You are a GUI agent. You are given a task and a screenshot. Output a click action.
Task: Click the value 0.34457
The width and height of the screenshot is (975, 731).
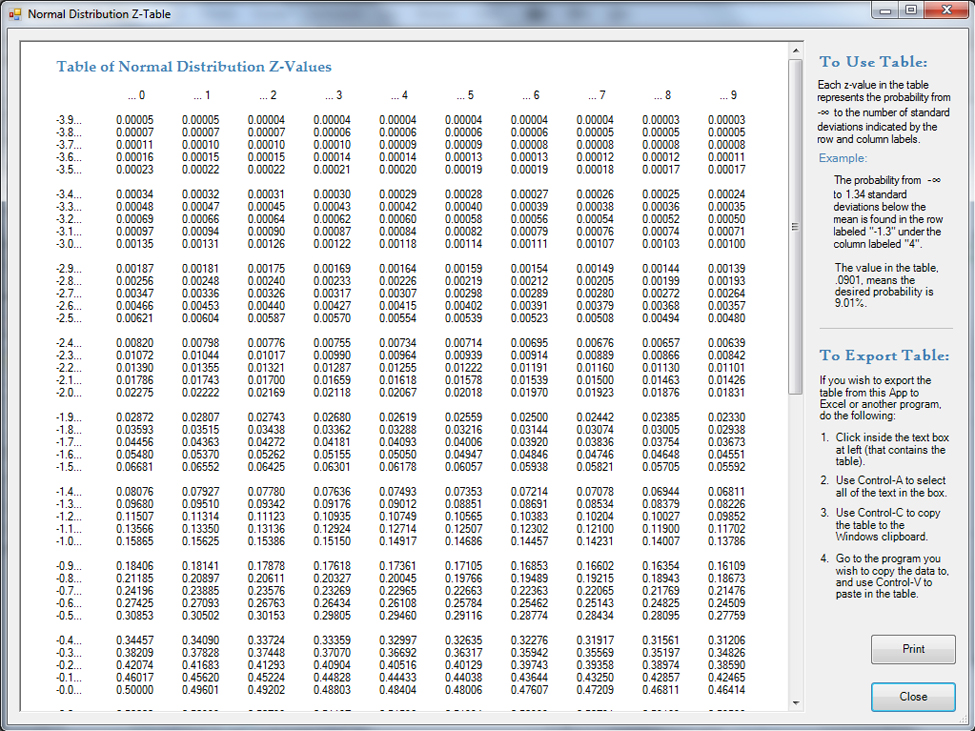[135, 640]
